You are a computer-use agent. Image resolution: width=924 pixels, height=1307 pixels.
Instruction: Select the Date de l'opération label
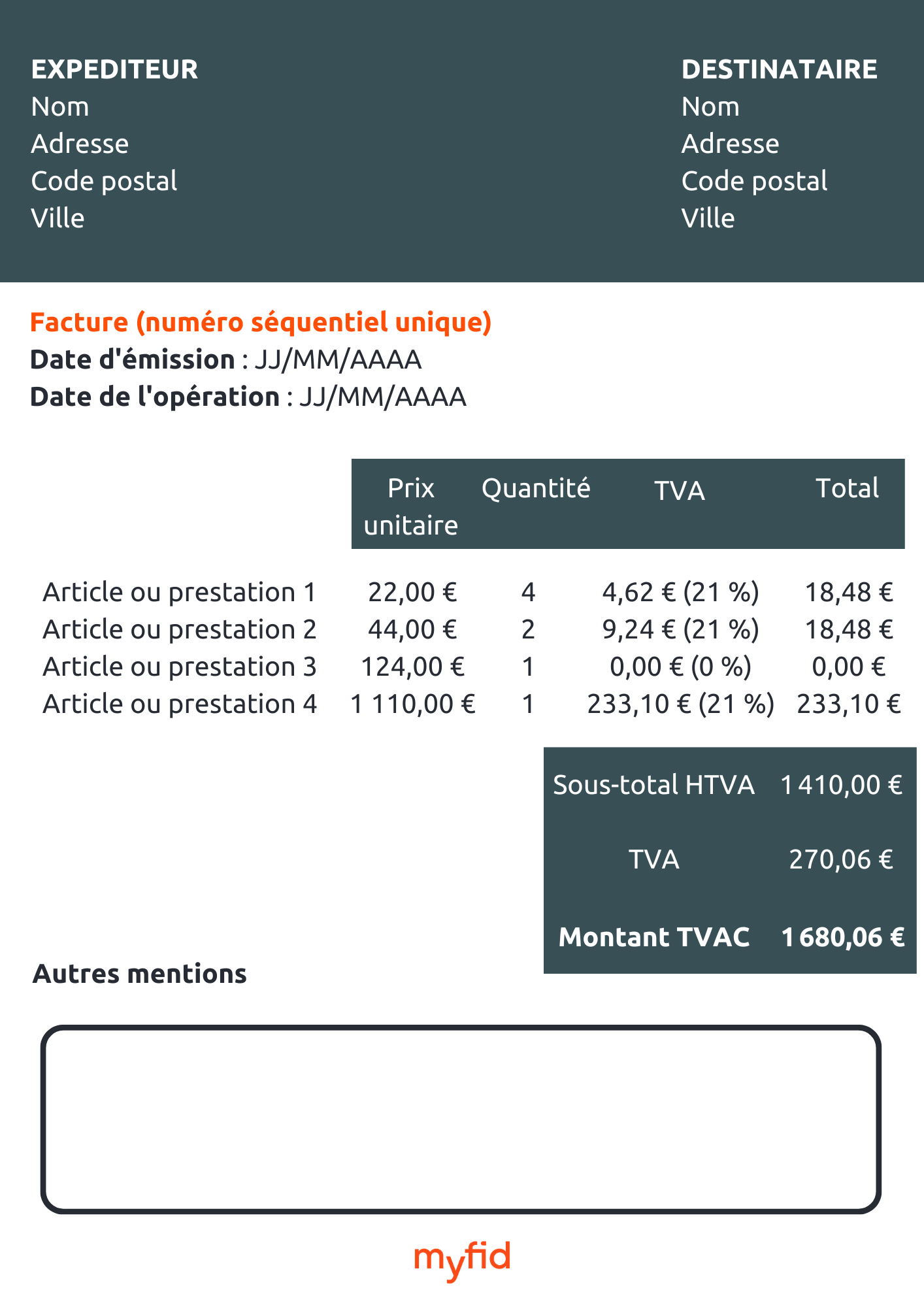pyautogui.click(x=155, y=397)
